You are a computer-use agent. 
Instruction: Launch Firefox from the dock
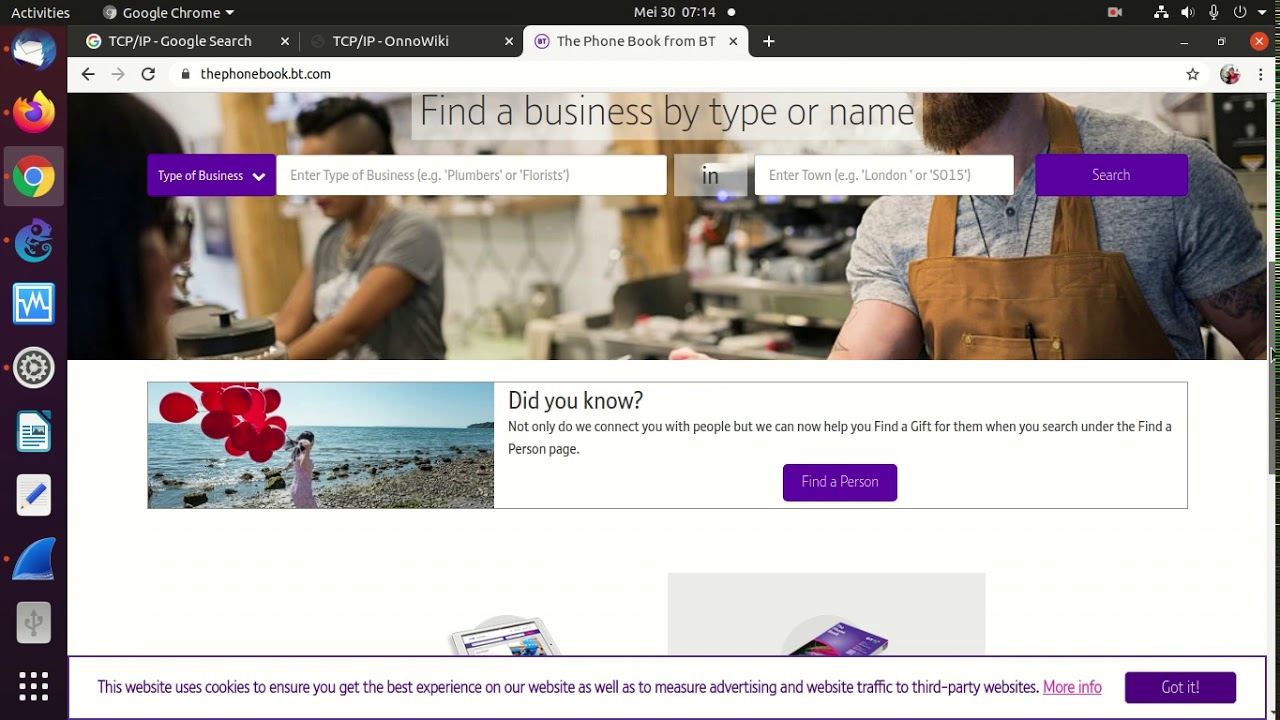click(x=33, y=112)
